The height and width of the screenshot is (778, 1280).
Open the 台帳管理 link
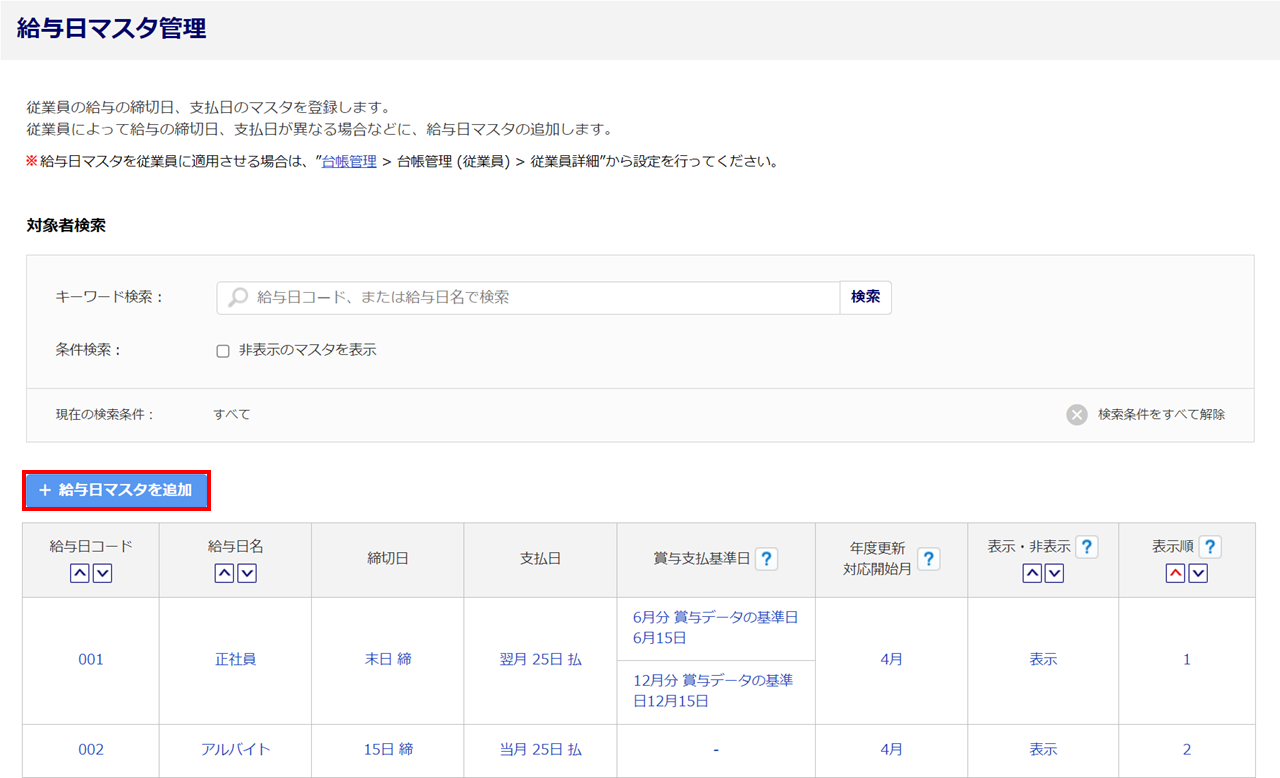point(349,161)
